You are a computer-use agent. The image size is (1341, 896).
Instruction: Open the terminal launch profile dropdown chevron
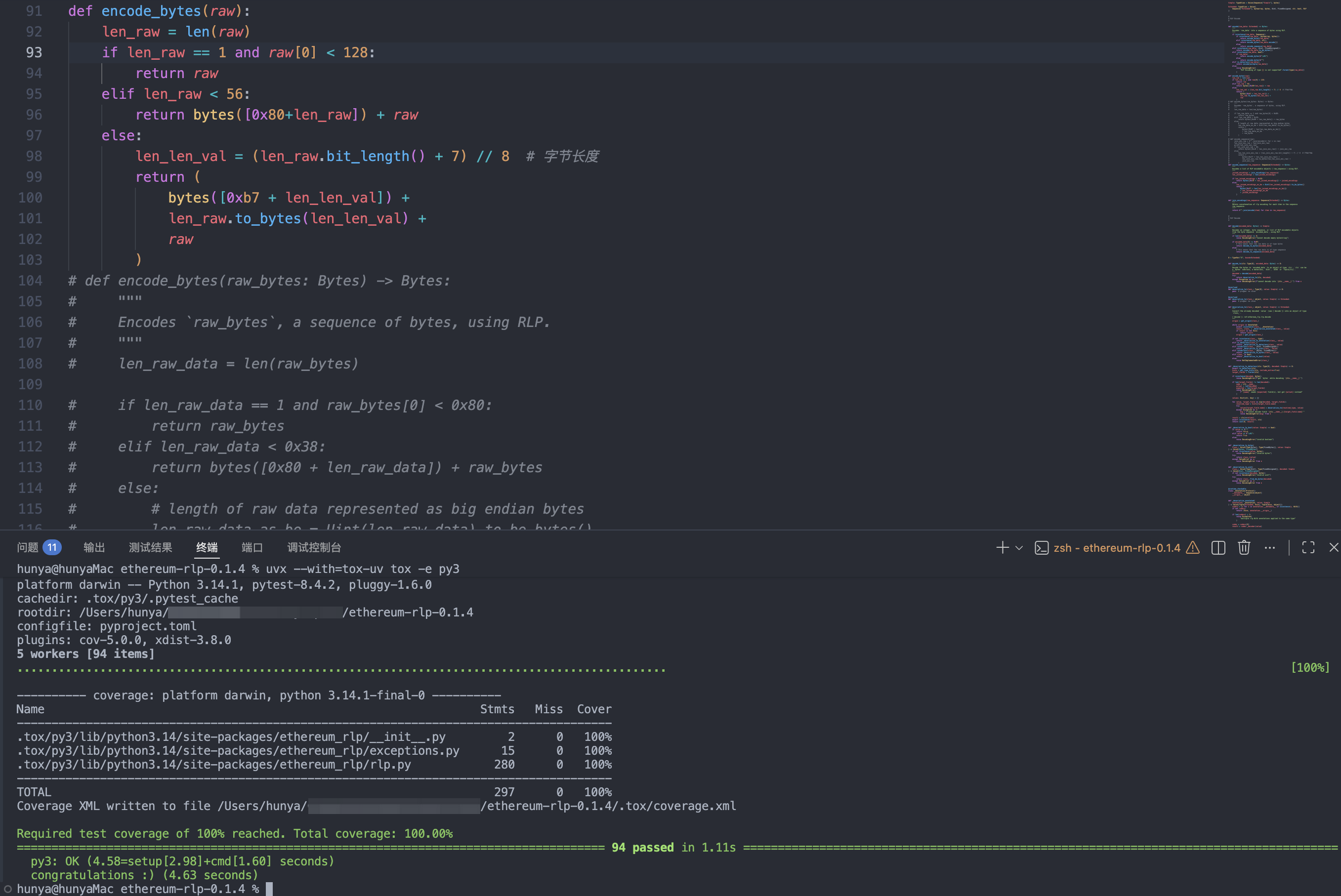tap(1019, 547)
